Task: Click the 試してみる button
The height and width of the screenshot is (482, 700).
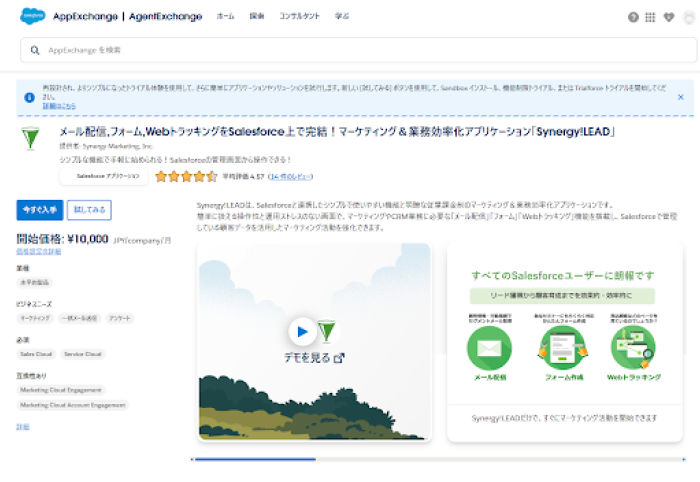Action: [89, 210]
